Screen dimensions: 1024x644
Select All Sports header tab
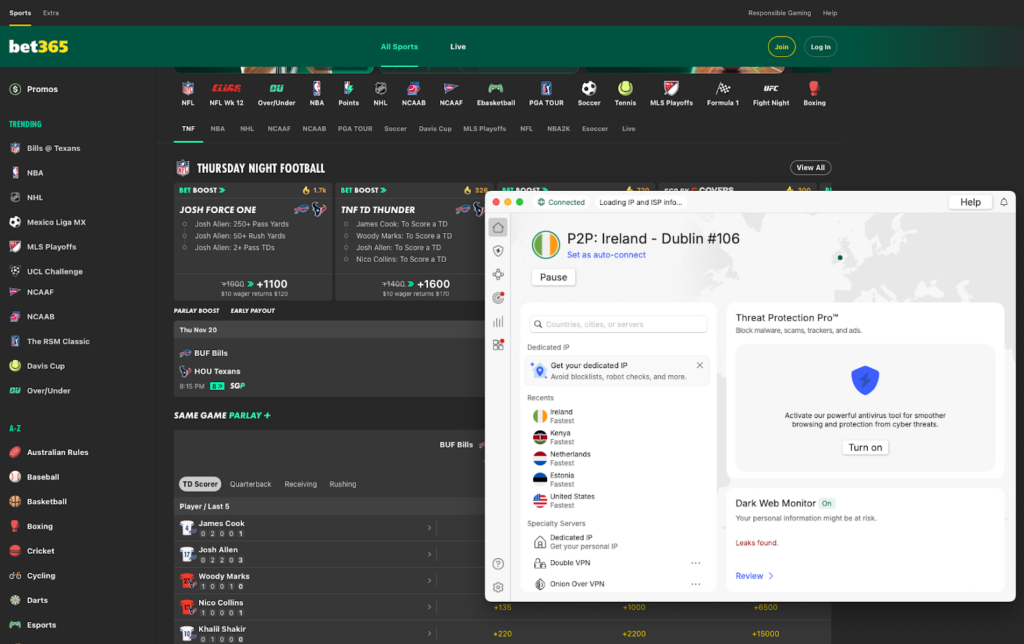[399, 46]
